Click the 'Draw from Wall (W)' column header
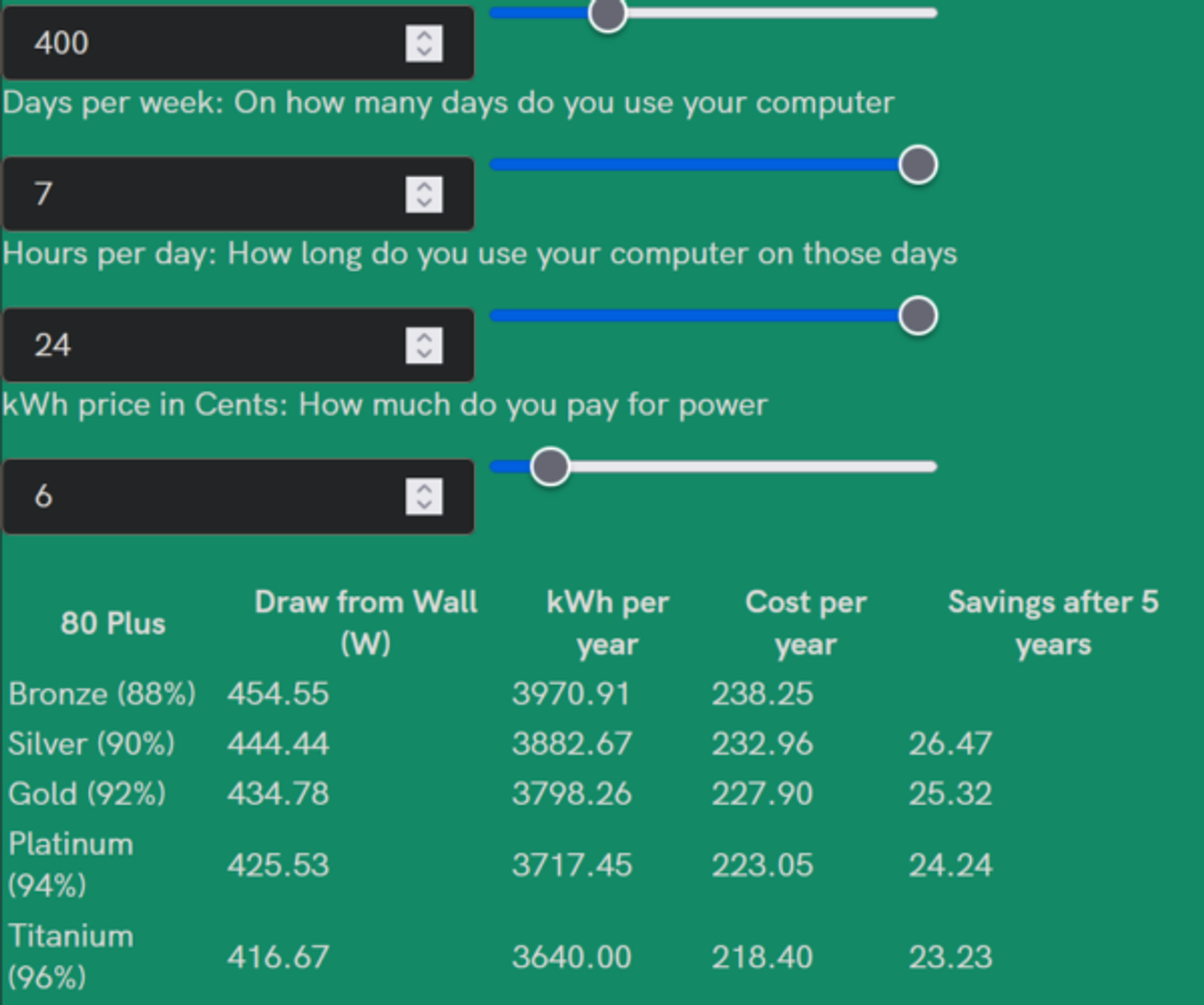The width and height of the screenshot is (1204, 1005). 366,623
